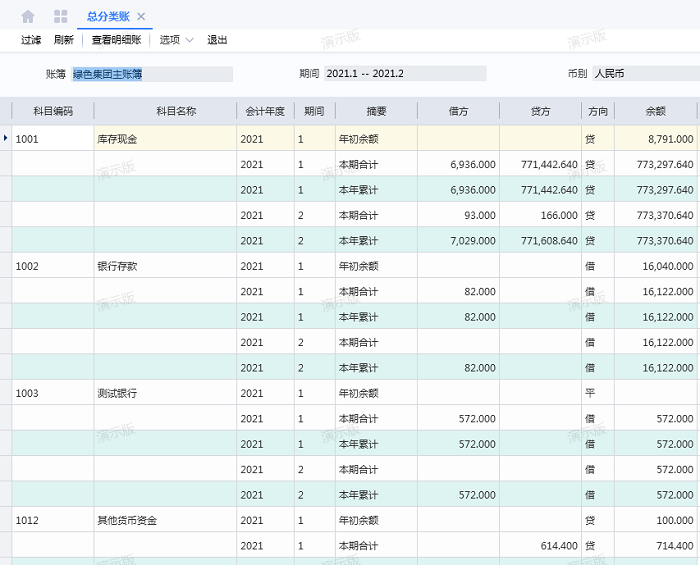Viewport: 700px width, 565px height.
Task: Refresh the ledger with 刷新
Action: point(63,40)
